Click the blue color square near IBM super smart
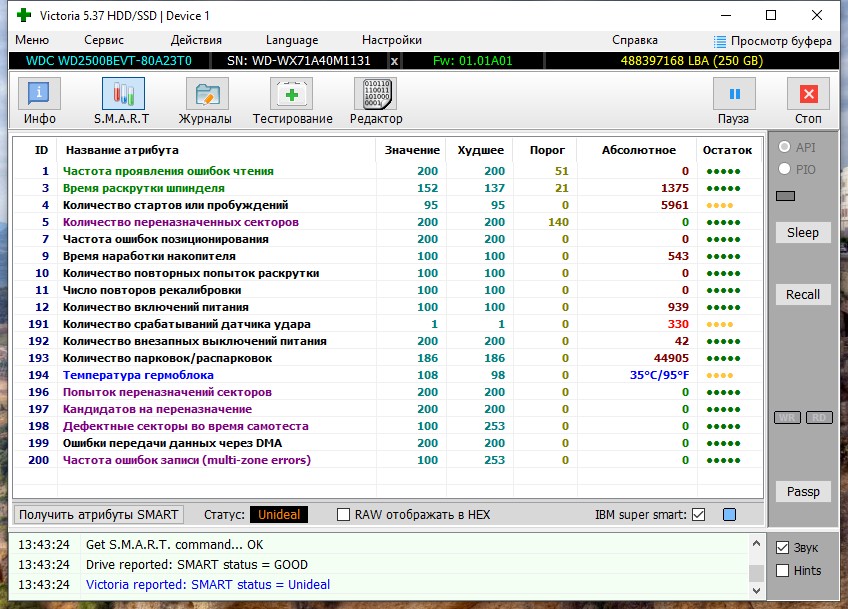 [729, 514]
